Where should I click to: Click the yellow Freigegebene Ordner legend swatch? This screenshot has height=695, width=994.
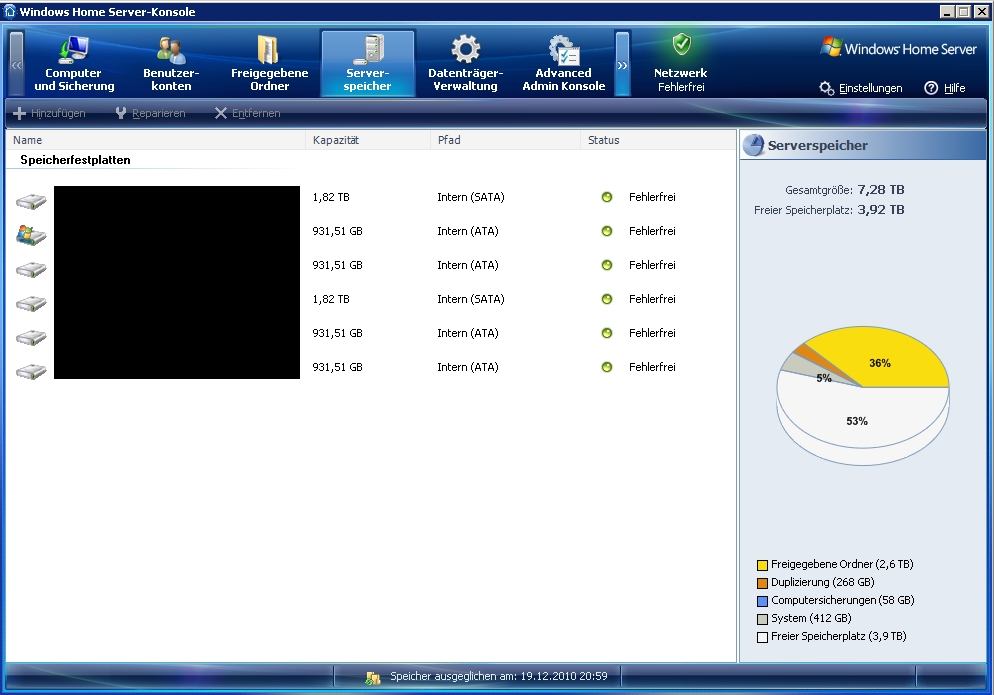point(762,565)
